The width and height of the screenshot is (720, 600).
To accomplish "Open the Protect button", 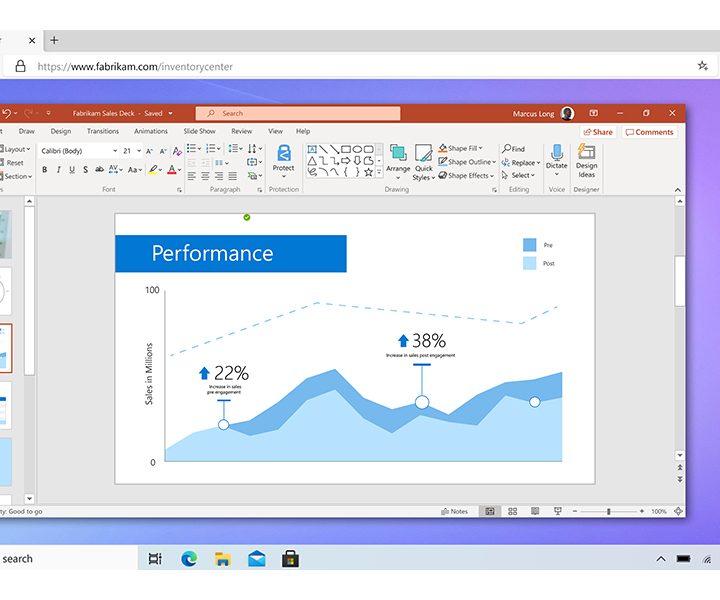I will click(283, 161).
